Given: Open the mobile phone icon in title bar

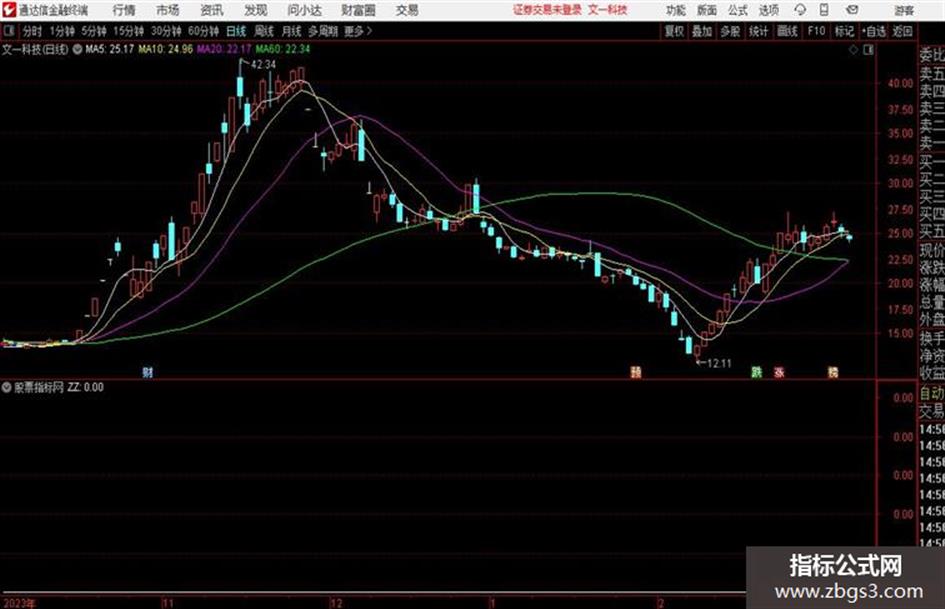Looking at the screenshot, I should click(824, 10).
